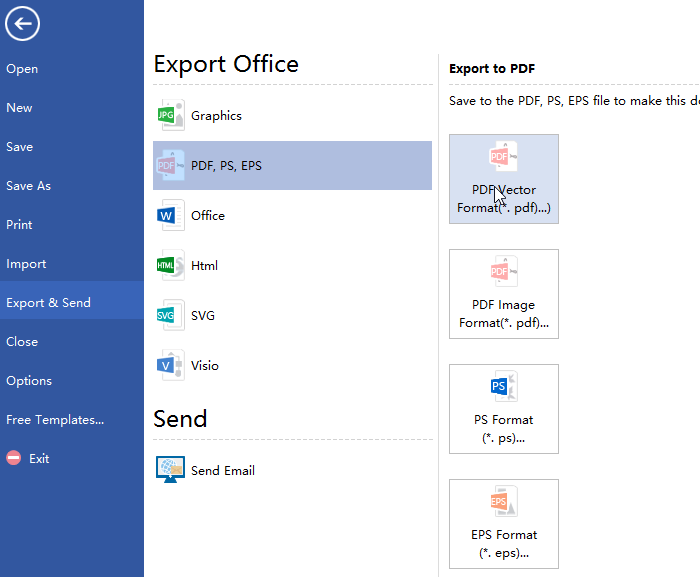Click the EPS icon in EPS Format tile
This screenshot has width=700, height=577.
coord(504,501)
